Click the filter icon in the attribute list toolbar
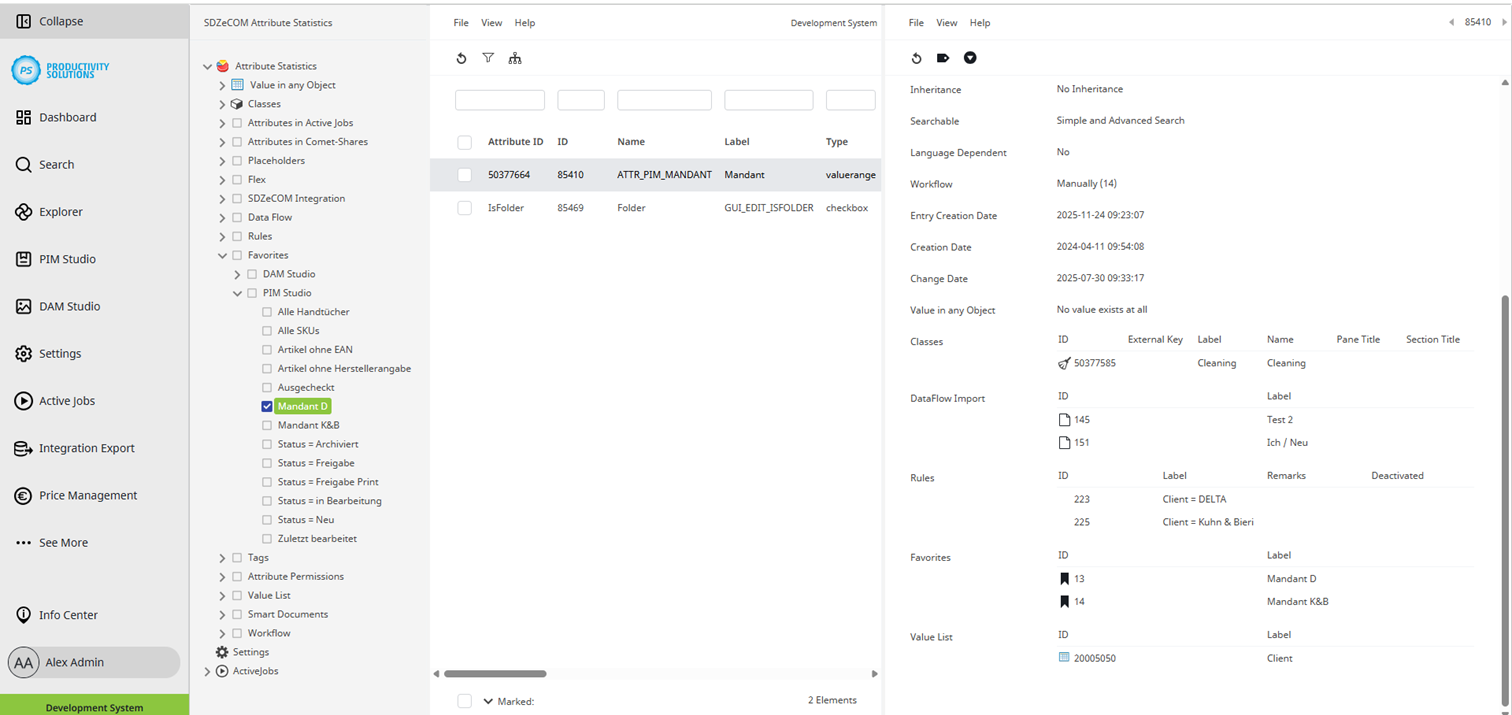Image resolution: width=1512 pixels, height=715 pixels. tap(488, 58)
